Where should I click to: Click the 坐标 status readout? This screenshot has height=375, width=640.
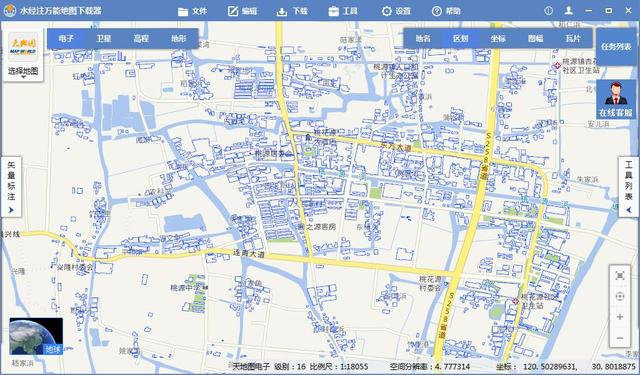[566, 366]
